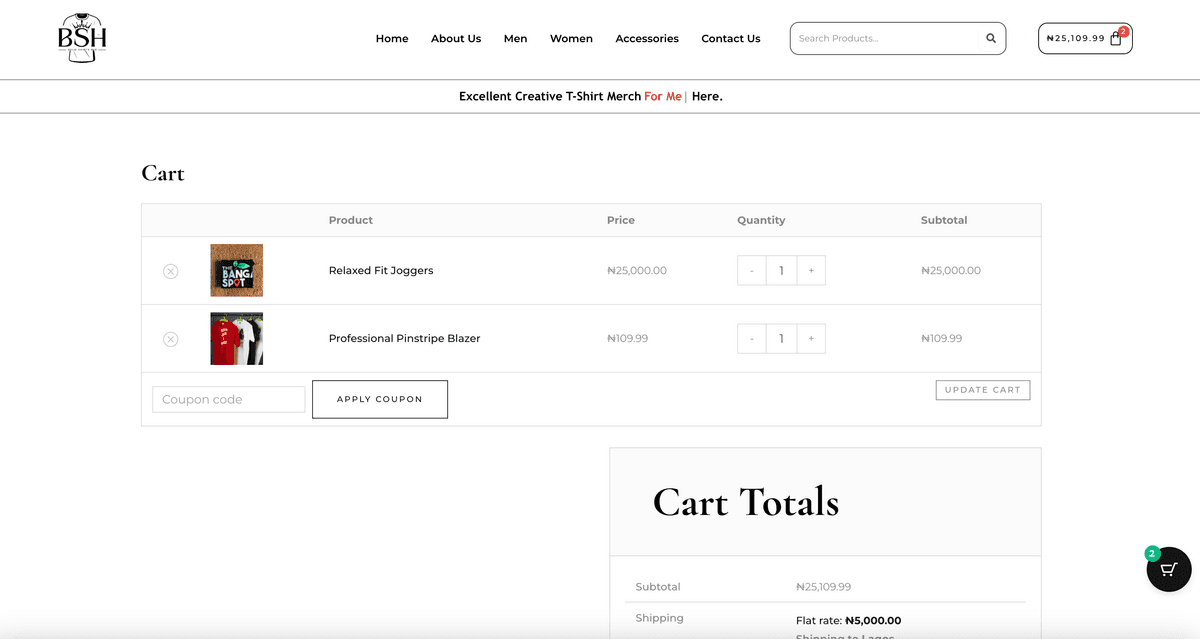Click the Here link in the announcement bar

pyautogui.click(x=706, y=96)
